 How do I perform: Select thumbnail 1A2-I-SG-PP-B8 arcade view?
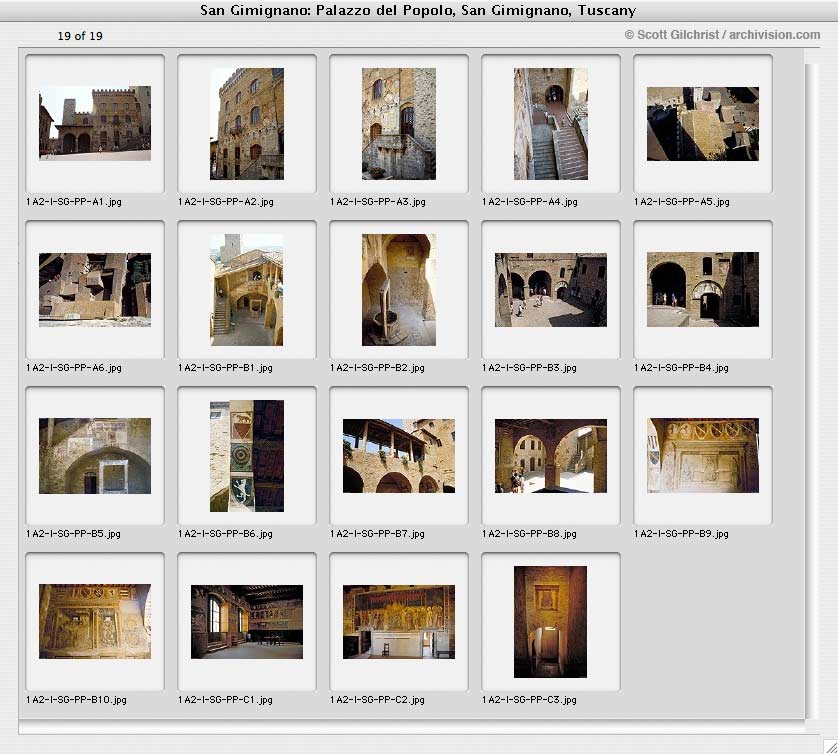551,456
